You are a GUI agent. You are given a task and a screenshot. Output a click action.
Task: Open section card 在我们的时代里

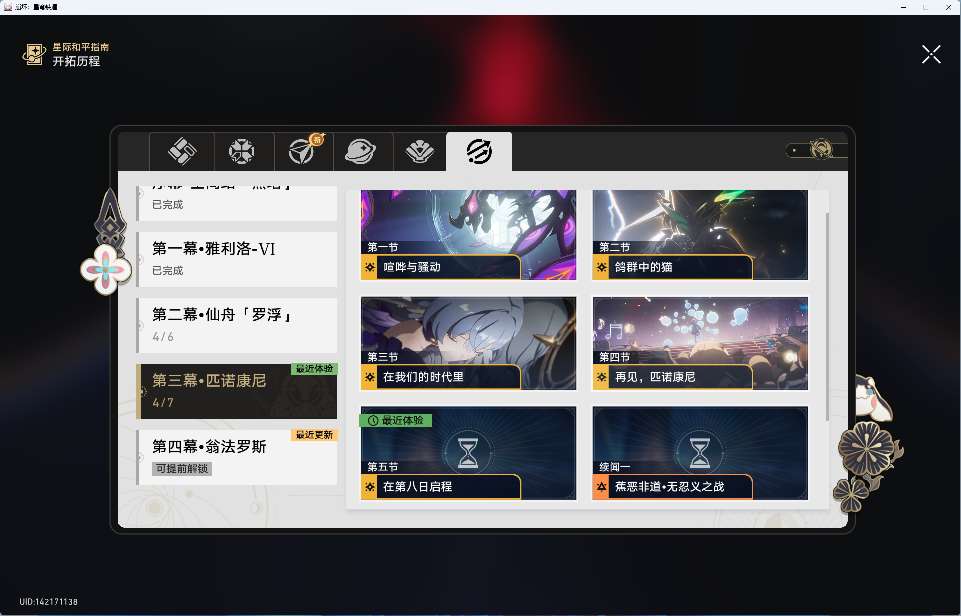pos(468,343)
